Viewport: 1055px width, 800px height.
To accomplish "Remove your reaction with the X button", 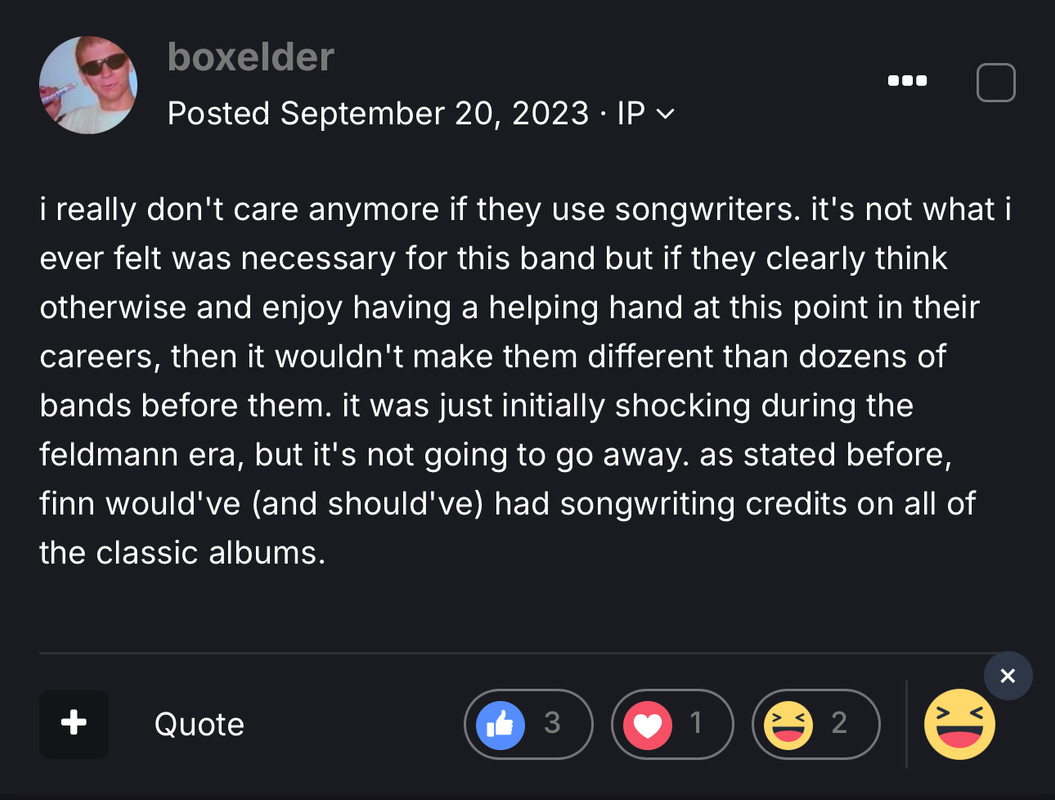I will pos(1008,676).
